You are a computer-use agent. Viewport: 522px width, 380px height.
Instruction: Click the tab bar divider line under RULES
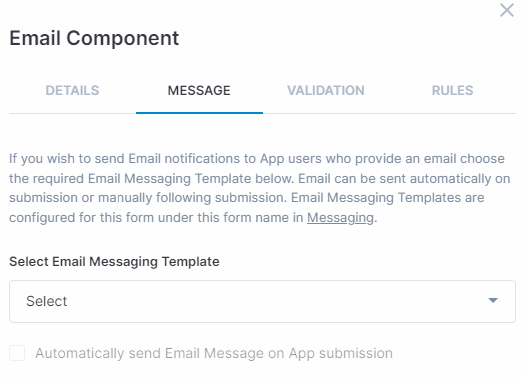click(x=452, y=113)
